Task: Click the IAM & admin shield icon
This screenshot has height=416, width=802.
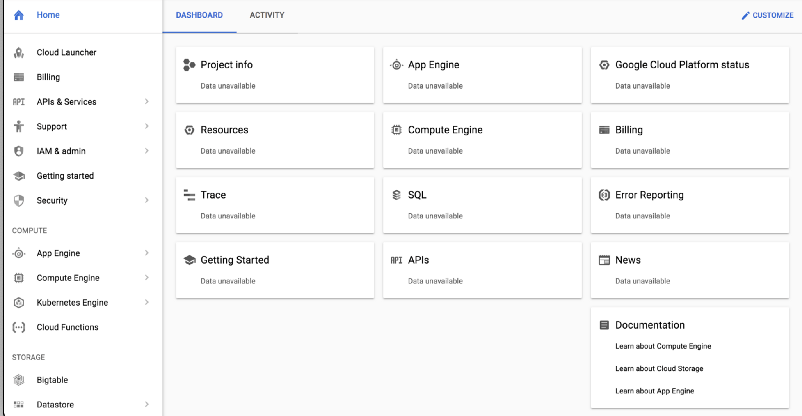Action: [19, 151]
